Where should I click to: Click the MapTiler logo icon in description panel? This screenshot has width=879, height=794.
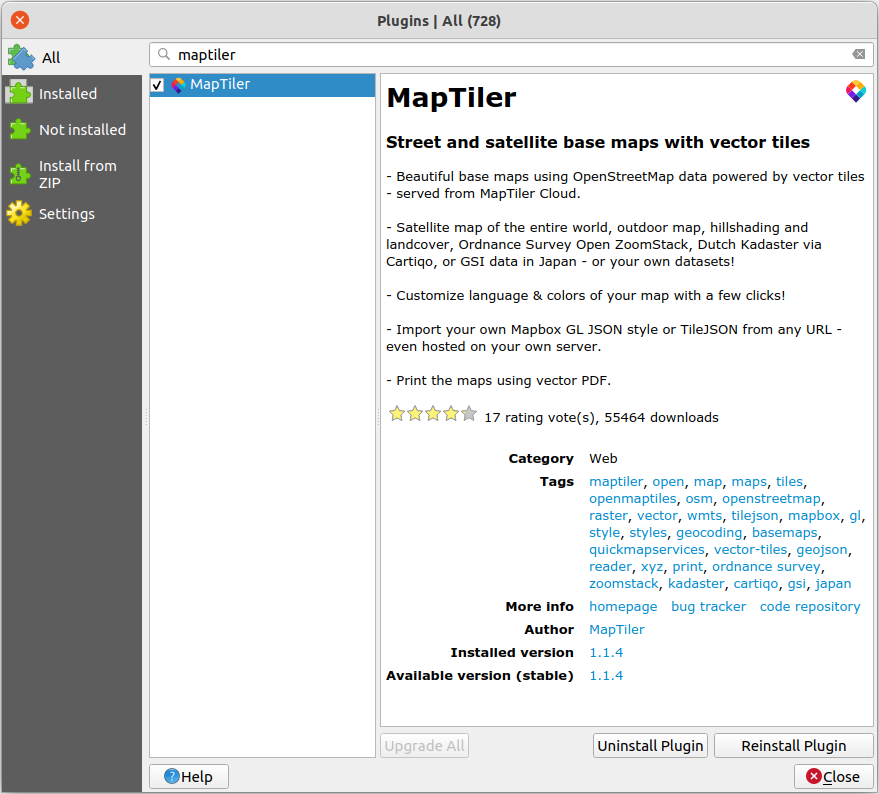point(855,92)
